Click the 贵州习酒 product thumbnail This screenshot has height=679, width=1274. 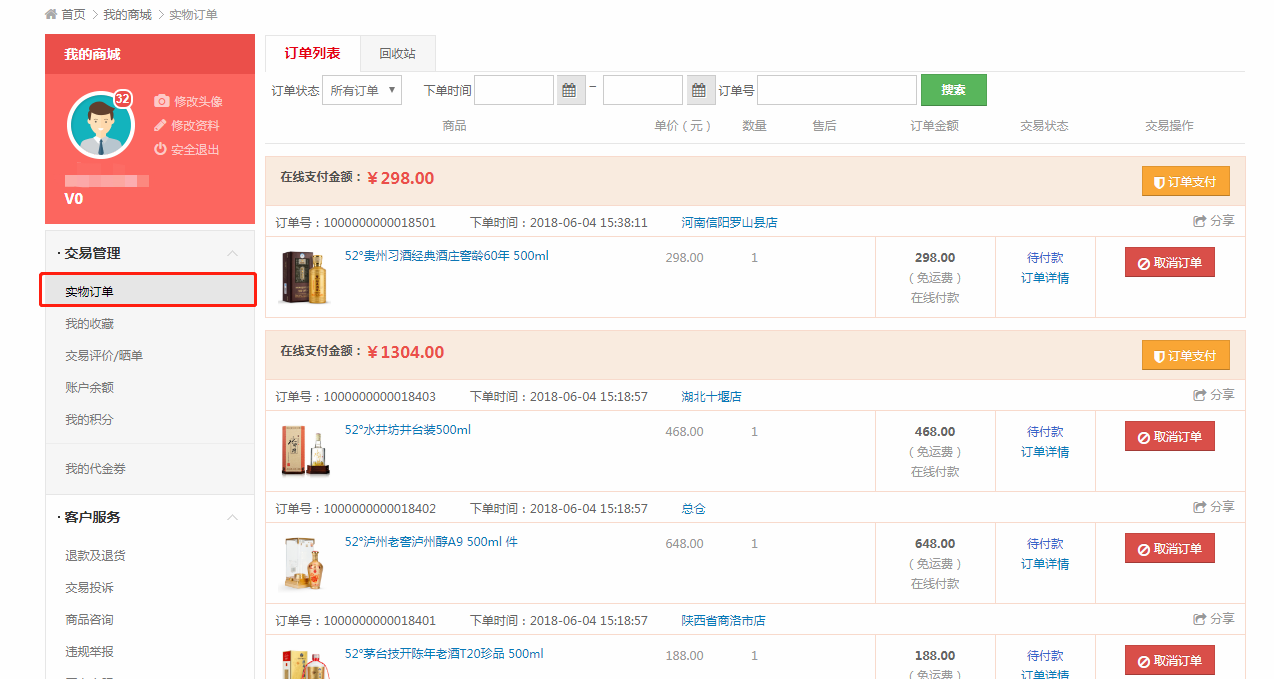304,277
